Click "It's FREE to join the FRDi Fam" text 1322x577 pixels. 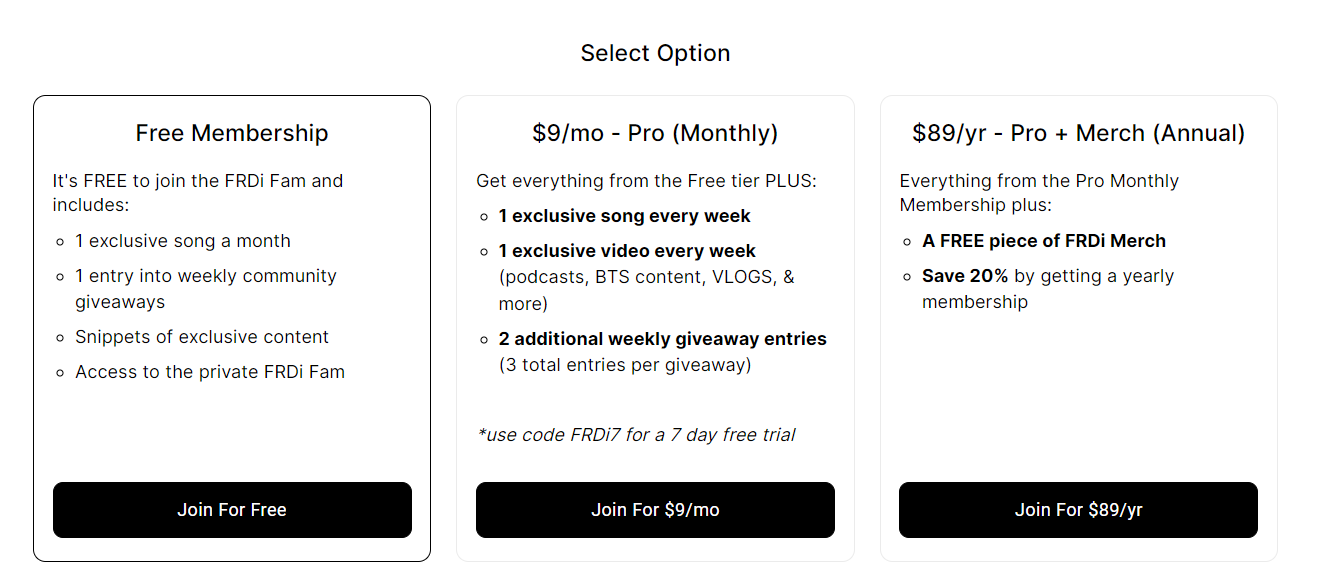pos(198,181)
